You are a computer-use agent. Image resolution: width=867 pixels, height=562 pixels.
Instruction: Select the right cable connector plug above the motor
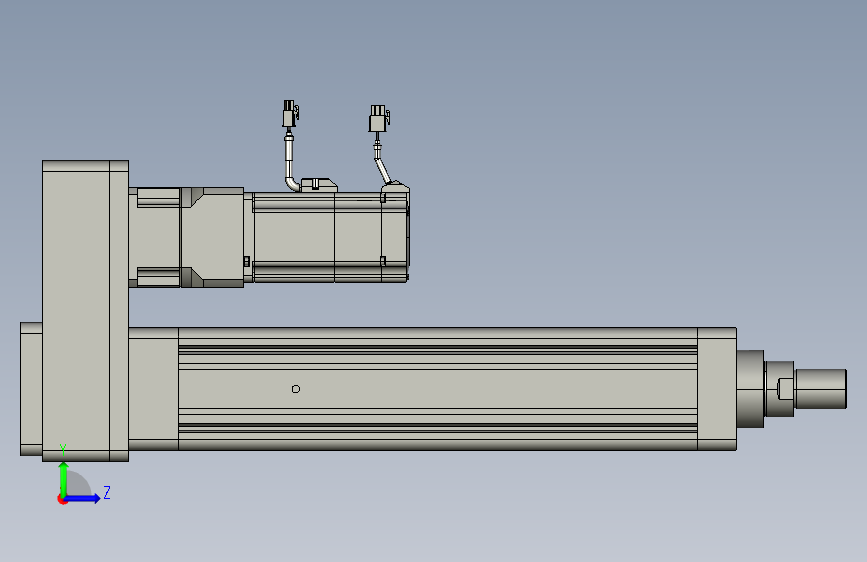(379, 118)
